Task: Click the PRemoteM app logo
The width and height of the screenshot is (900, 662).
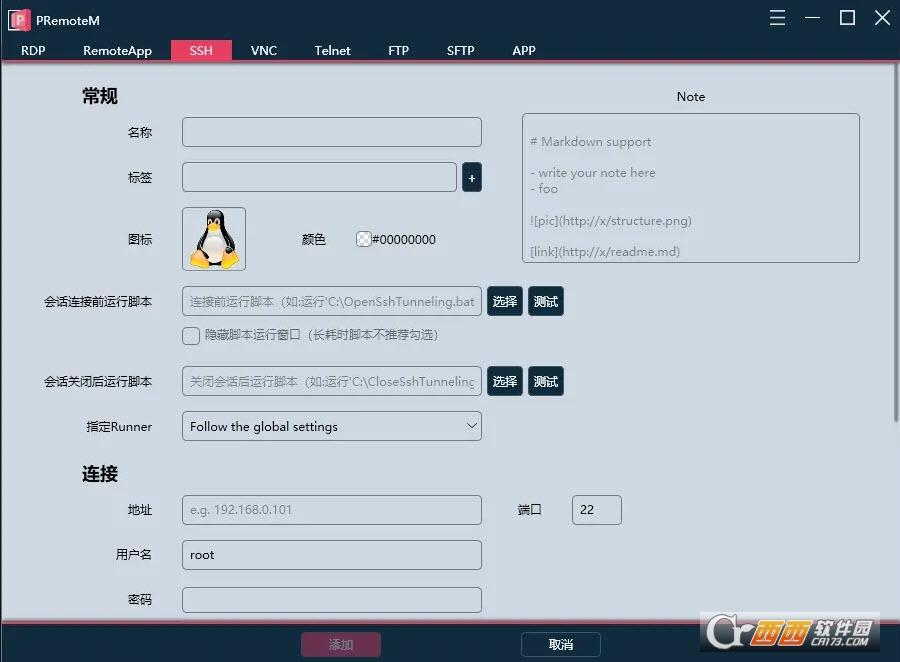Action: 19,20
